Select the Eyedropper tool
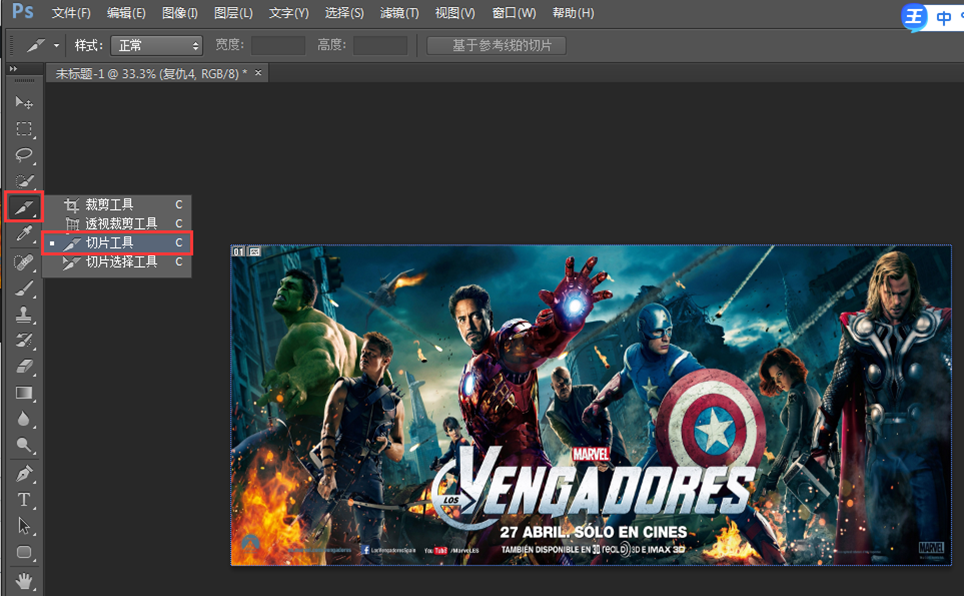Image resolution: width=964 pixels, height=596 pixels. point(24,234)
